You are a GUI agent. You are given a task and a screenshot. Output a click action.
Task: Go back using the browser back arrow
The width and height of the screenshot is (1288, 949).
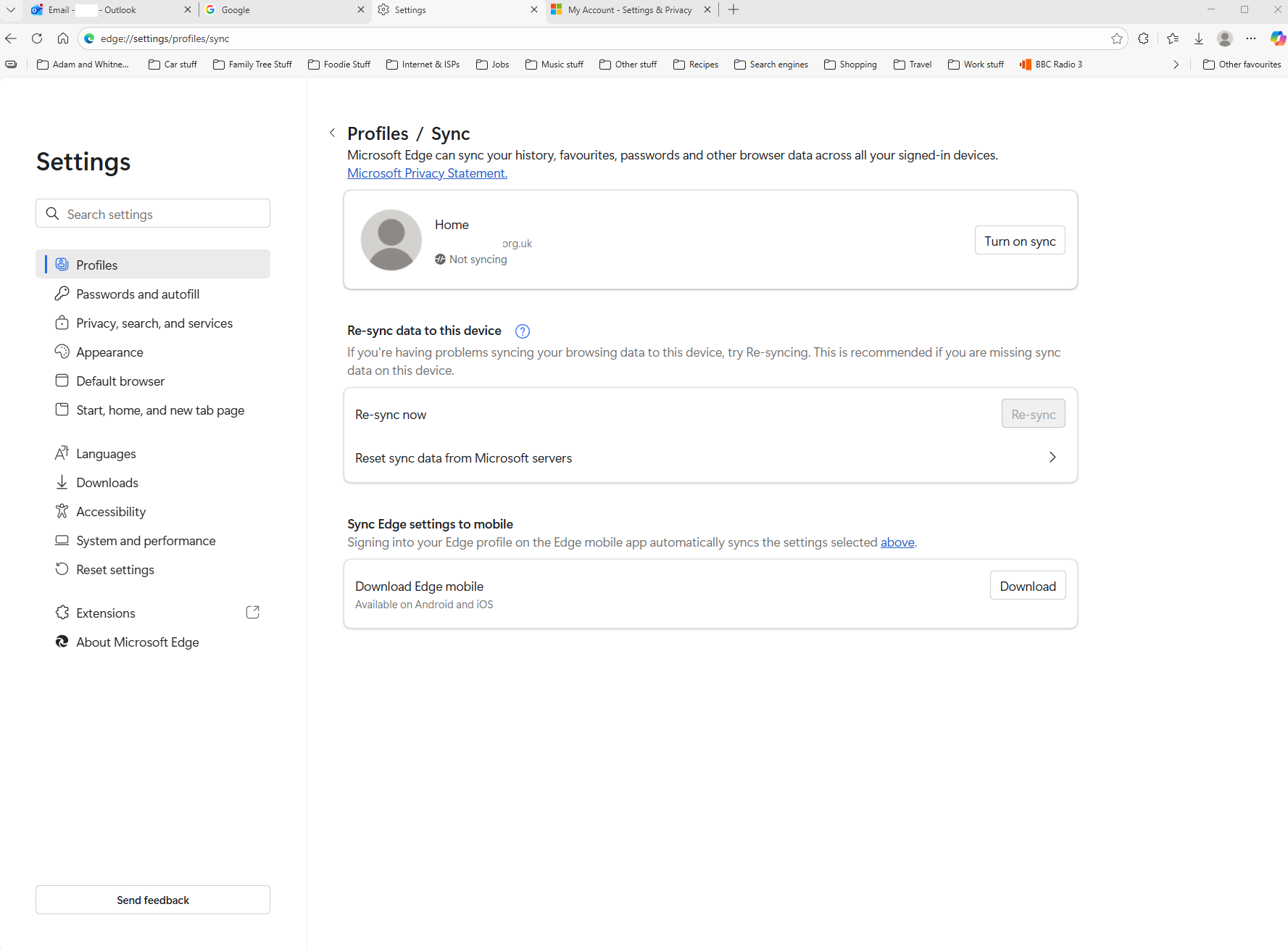pos(11,38)
